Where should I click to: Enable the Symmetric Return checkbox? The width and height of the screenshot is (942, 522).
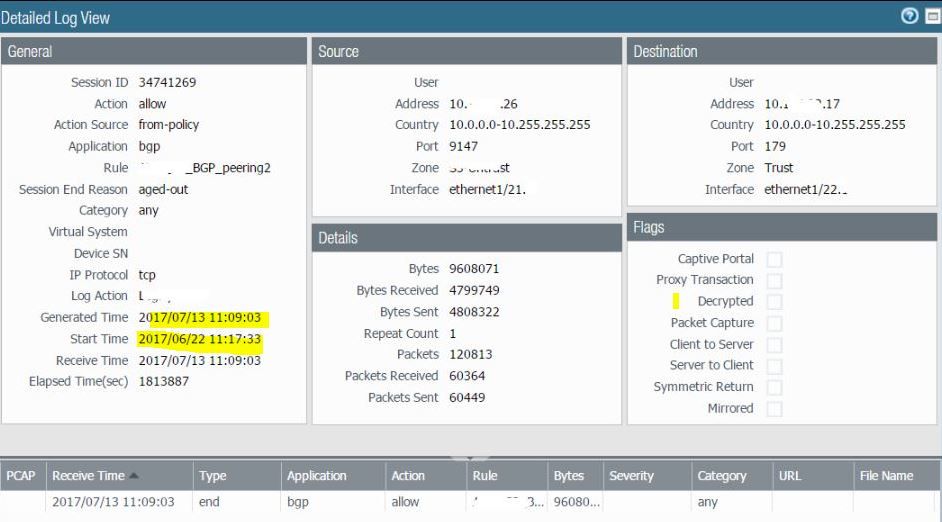point(774,387)
